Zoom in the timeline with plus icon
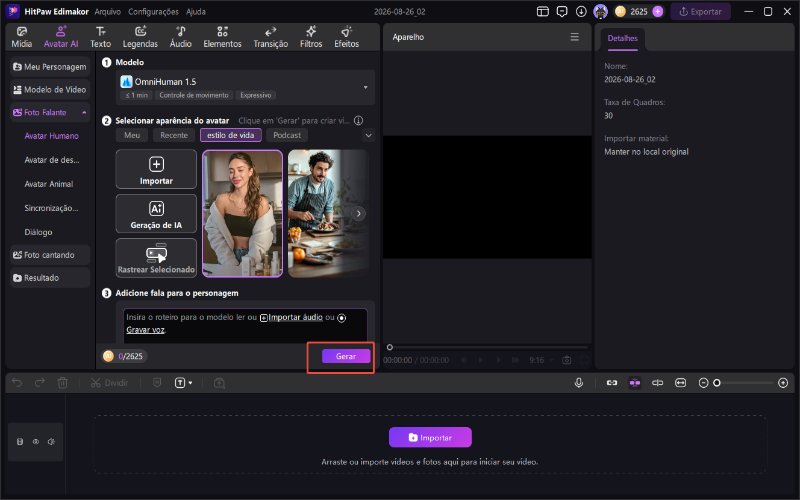Viewport: 800px width, 500px height. [x=783, y=383]
